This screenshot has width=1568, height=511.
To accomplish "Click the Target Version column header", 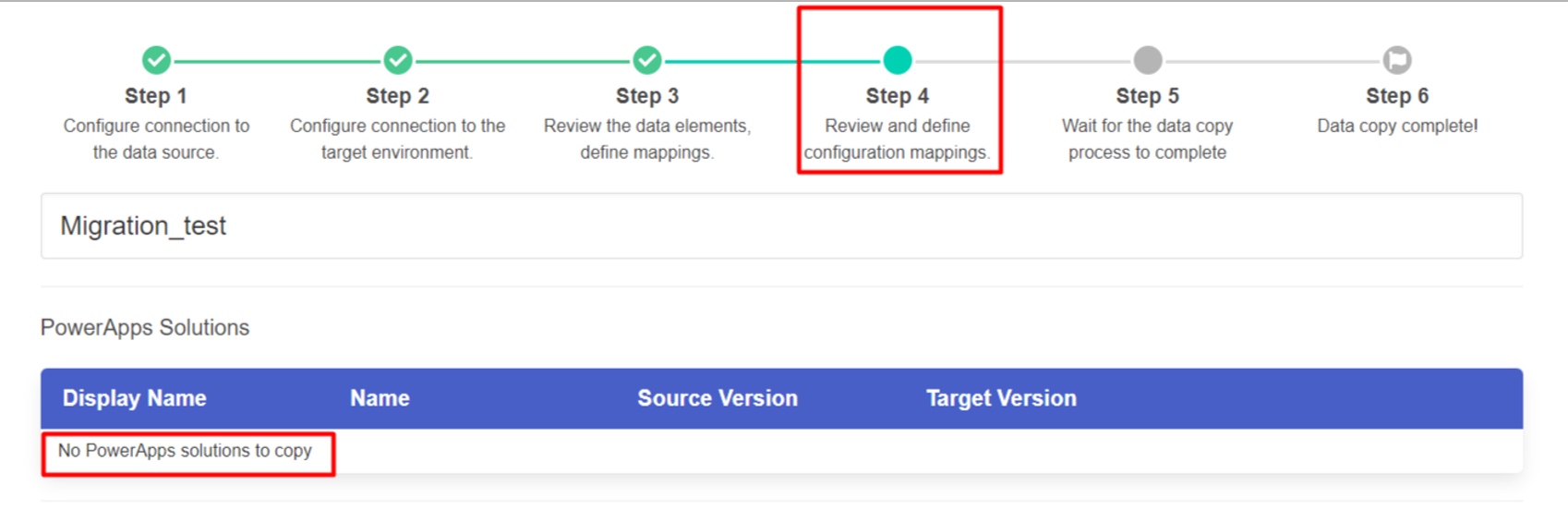I will click(1001, 398).
